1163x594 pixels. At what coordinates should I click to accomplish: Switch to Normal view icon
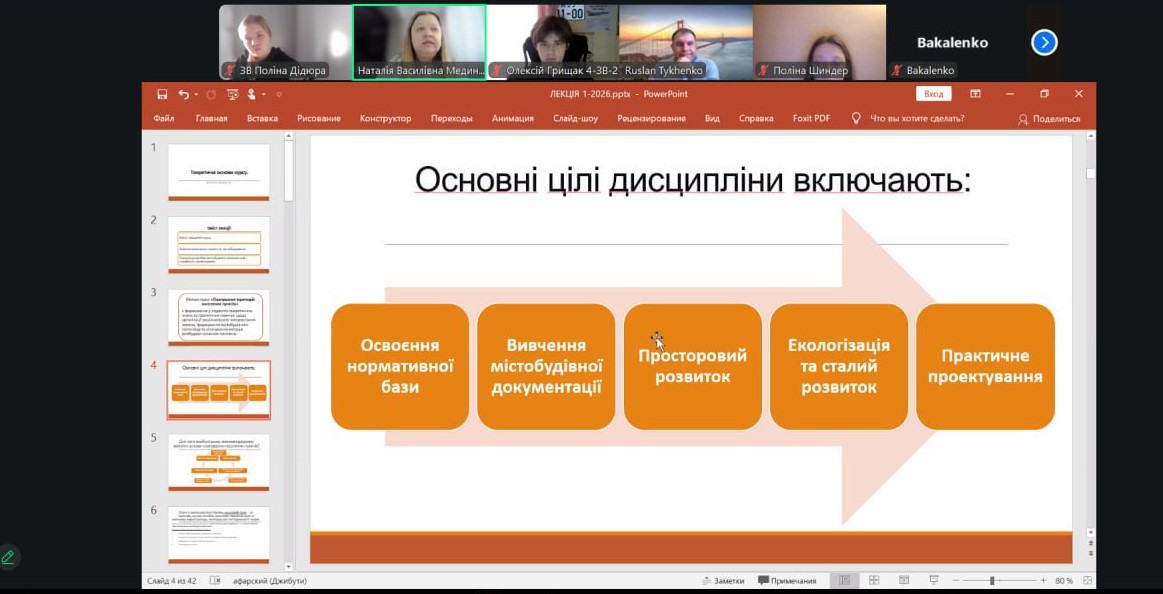click(x=843, y=581)
